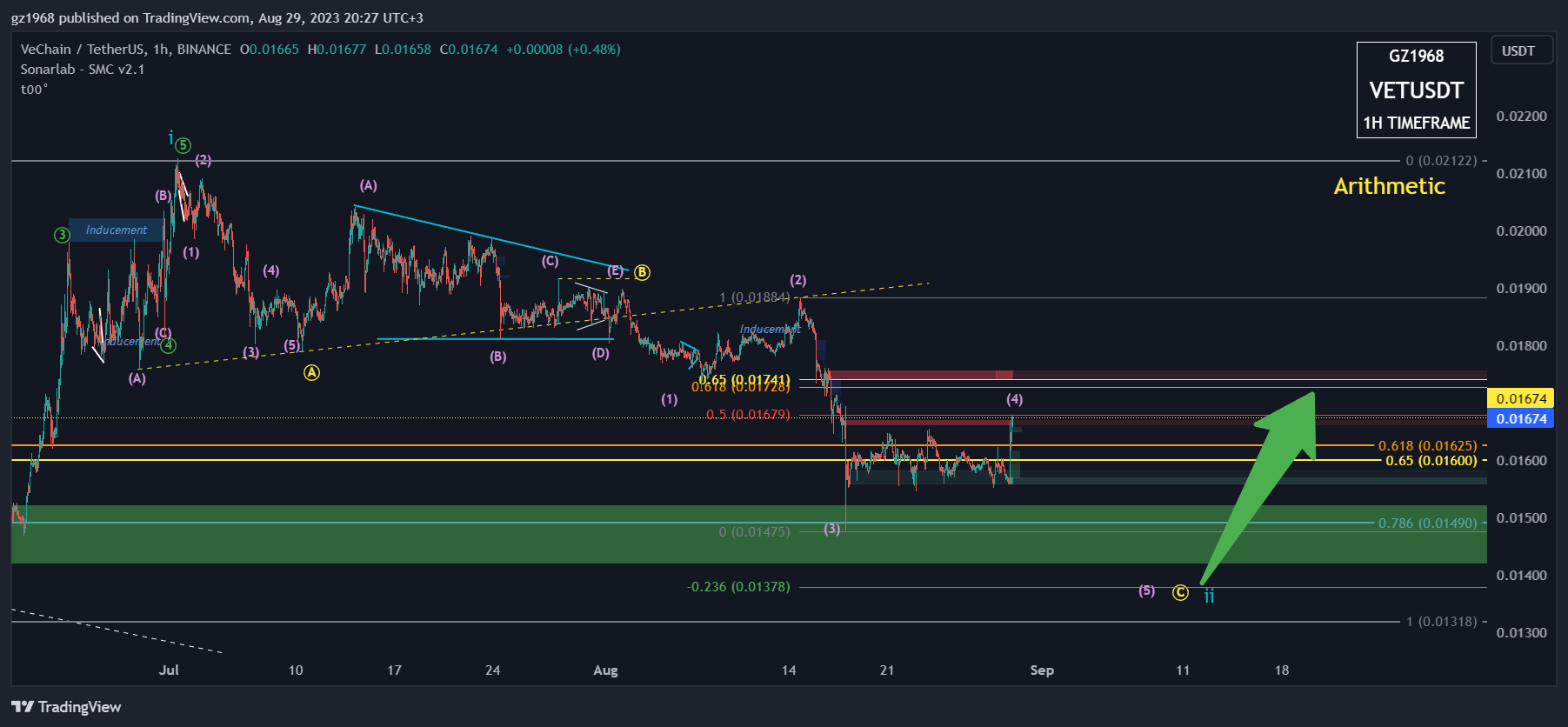This screenshot has height=727, width=1568.
Task: Click the 0.618 (0.01625) Fibonacci label
Action: click(1427, 446)
